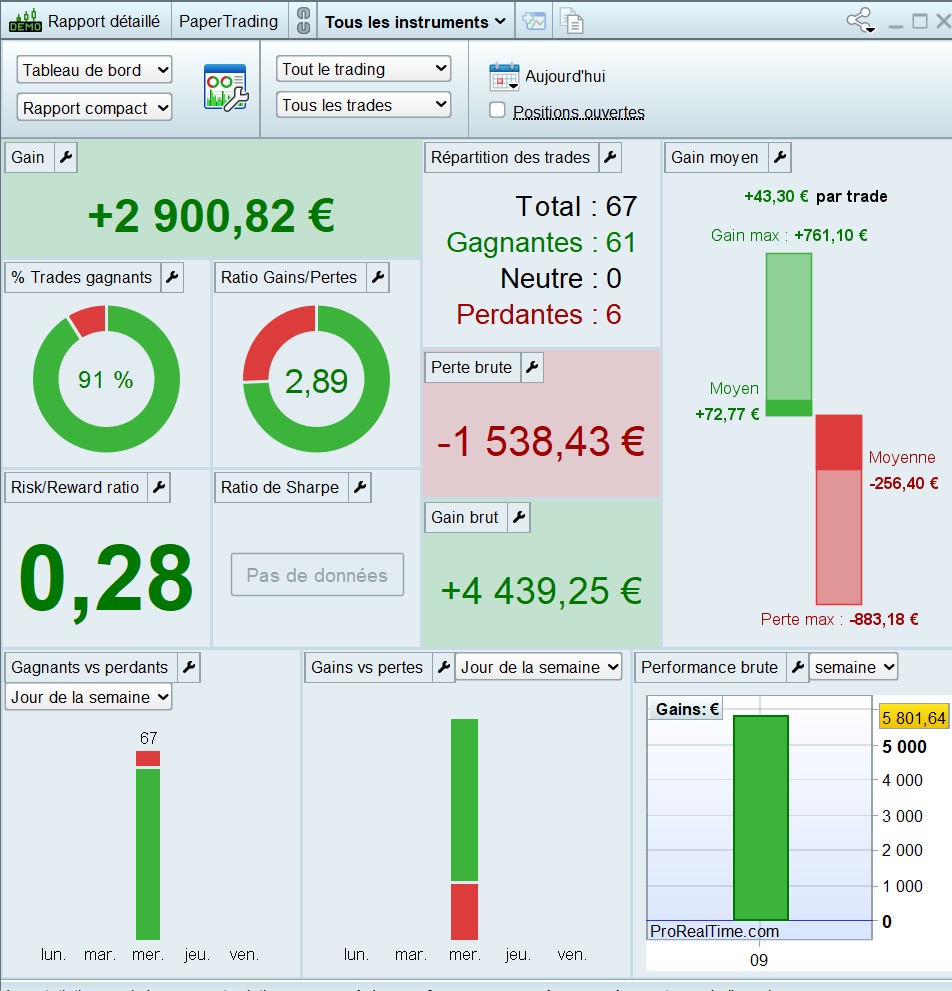
Task: Expand the Tout le trading dropdown
Action: [363, 68]
